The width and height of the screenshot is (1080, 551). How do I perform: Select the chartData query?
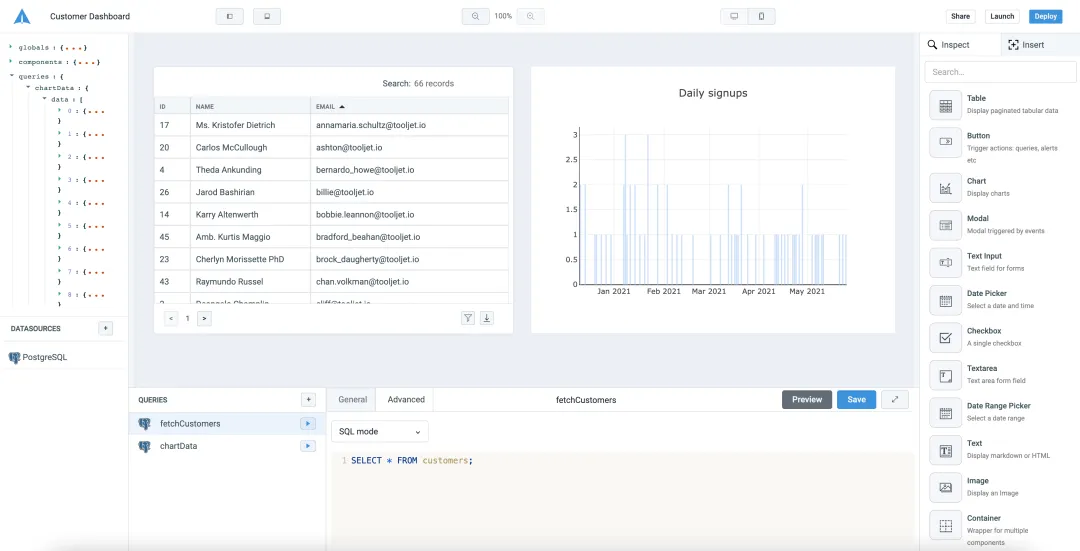pyautogui.click(x=178, y=446)
